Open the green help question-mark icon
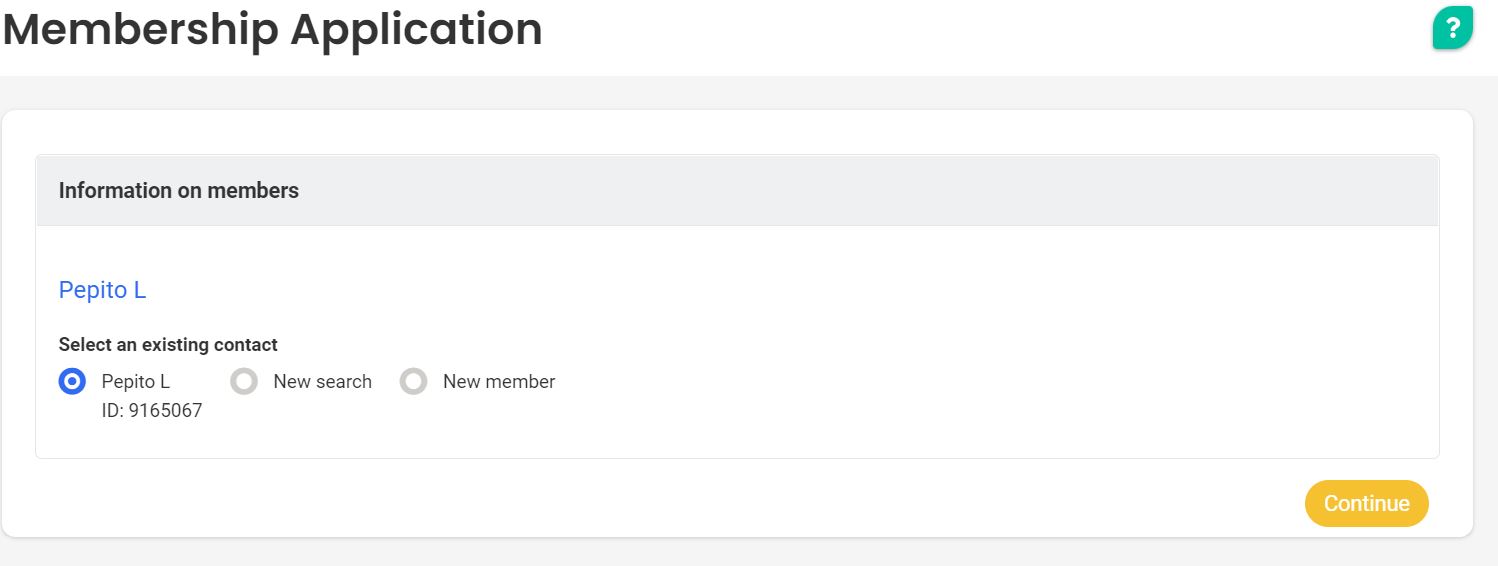The image size is (1498, 566). 1453,28
